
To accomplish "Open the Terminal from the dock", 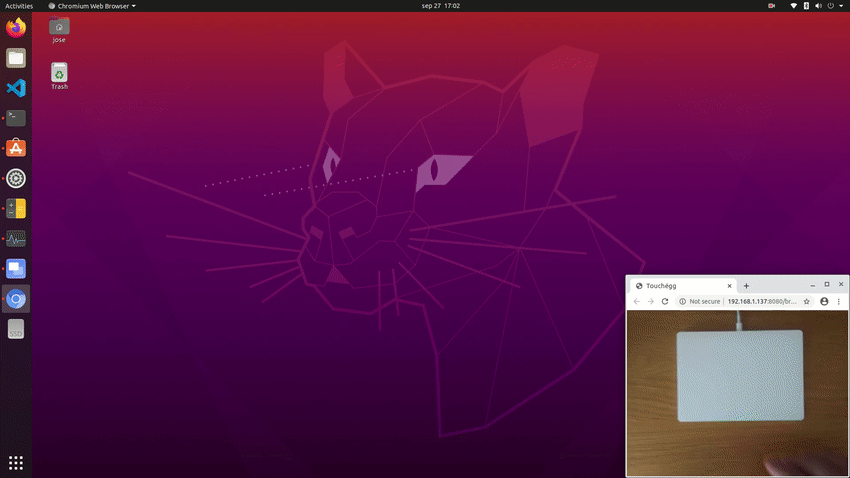I will pyautogui.click(x=16, y=118).
